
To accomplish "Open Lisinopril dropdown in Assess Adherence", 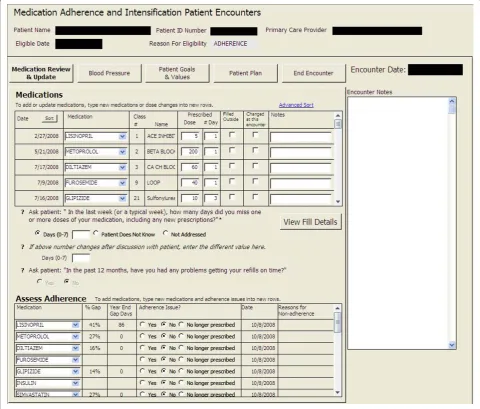I will coord(76,325).
